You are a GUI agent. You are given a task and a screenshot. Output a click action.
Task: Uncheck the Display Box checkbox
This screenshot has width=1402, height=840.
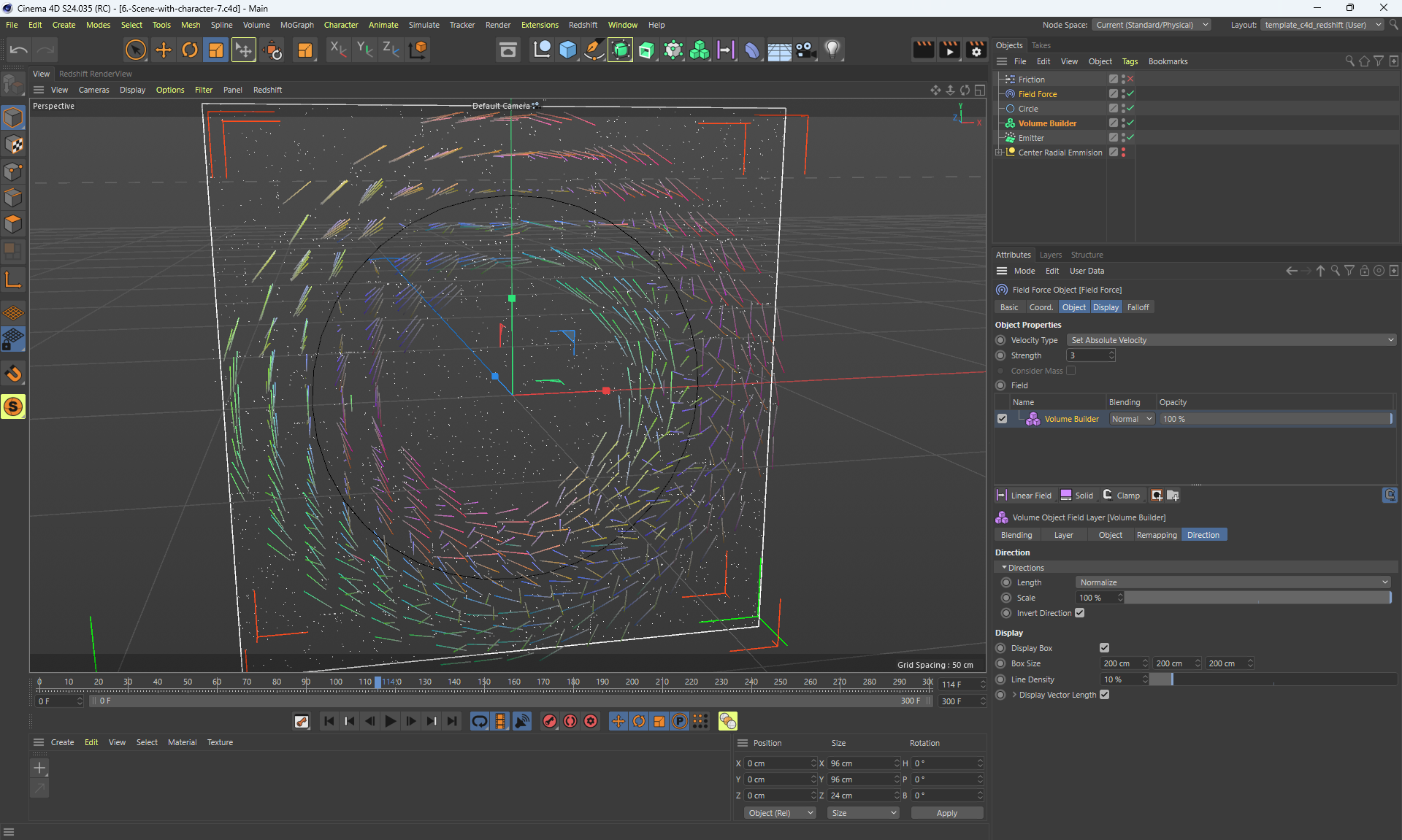point(1104,648)
